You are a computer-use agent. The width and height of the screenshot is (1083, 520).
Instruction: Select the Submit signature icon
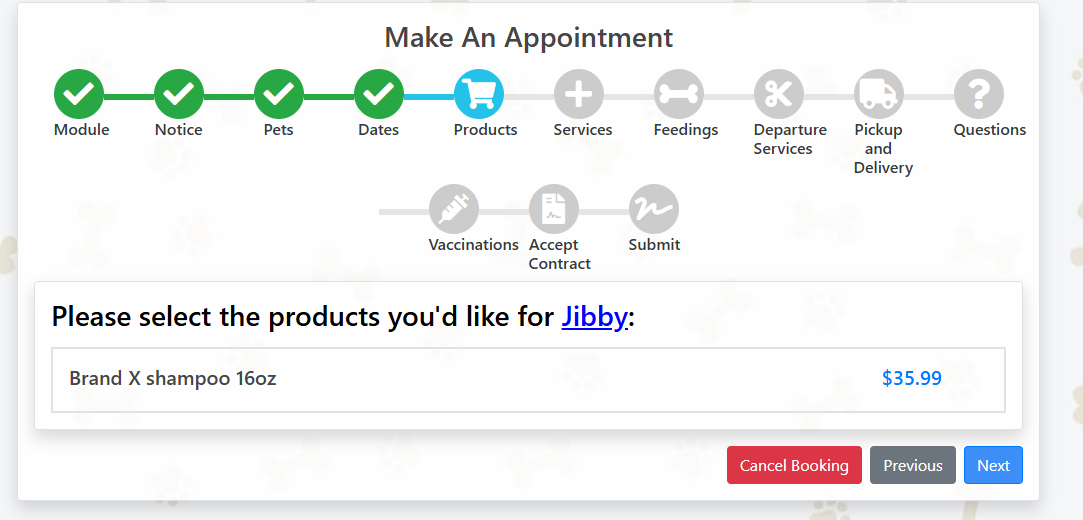pos(654,209)
